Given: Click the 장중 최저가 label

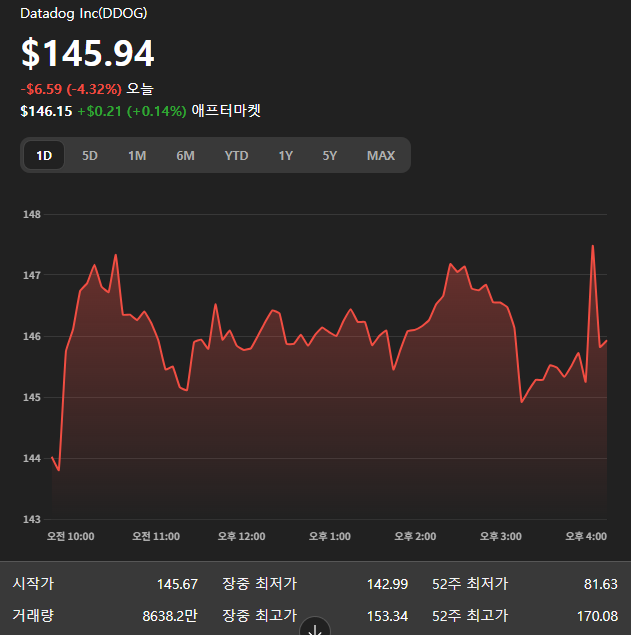Looking at the screenshot, I should point(260,584).
